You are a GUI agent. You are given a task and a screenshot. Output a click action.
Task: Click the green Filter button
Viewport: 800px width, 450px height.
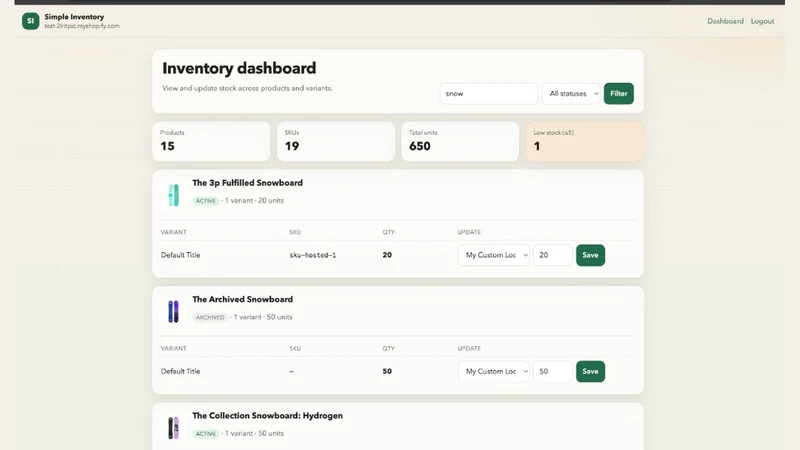pyautogui.click(x=618, y=93)
